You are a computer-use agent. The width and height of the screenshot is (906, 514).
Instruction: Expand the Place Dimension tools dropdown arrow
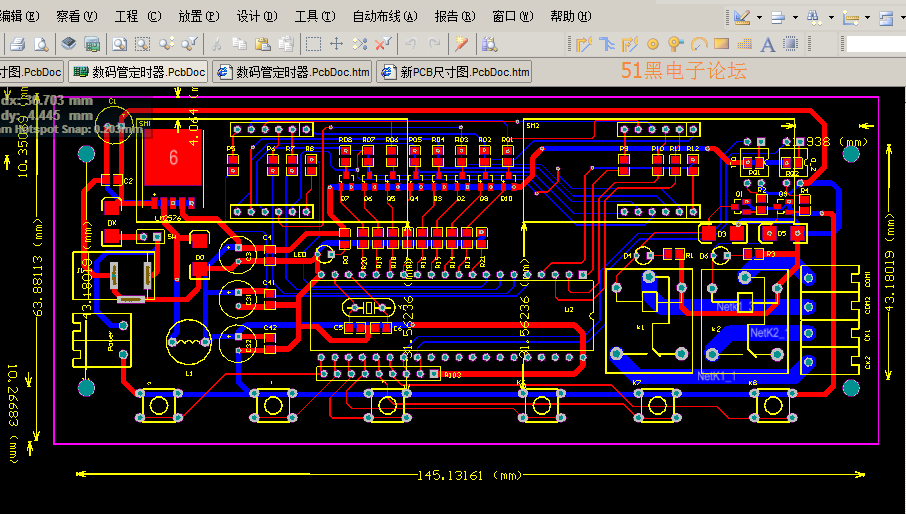coord(867,17)
